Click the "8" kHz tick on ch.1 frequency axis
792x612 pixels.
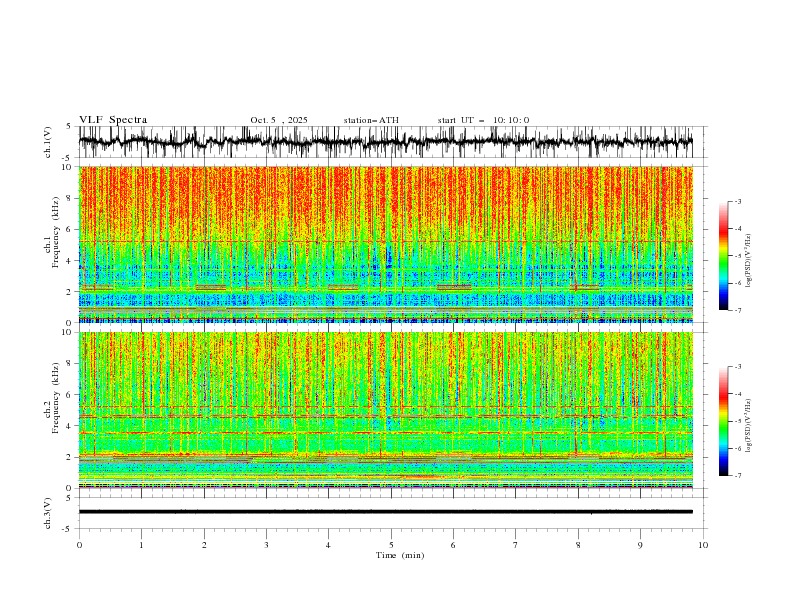69,198
